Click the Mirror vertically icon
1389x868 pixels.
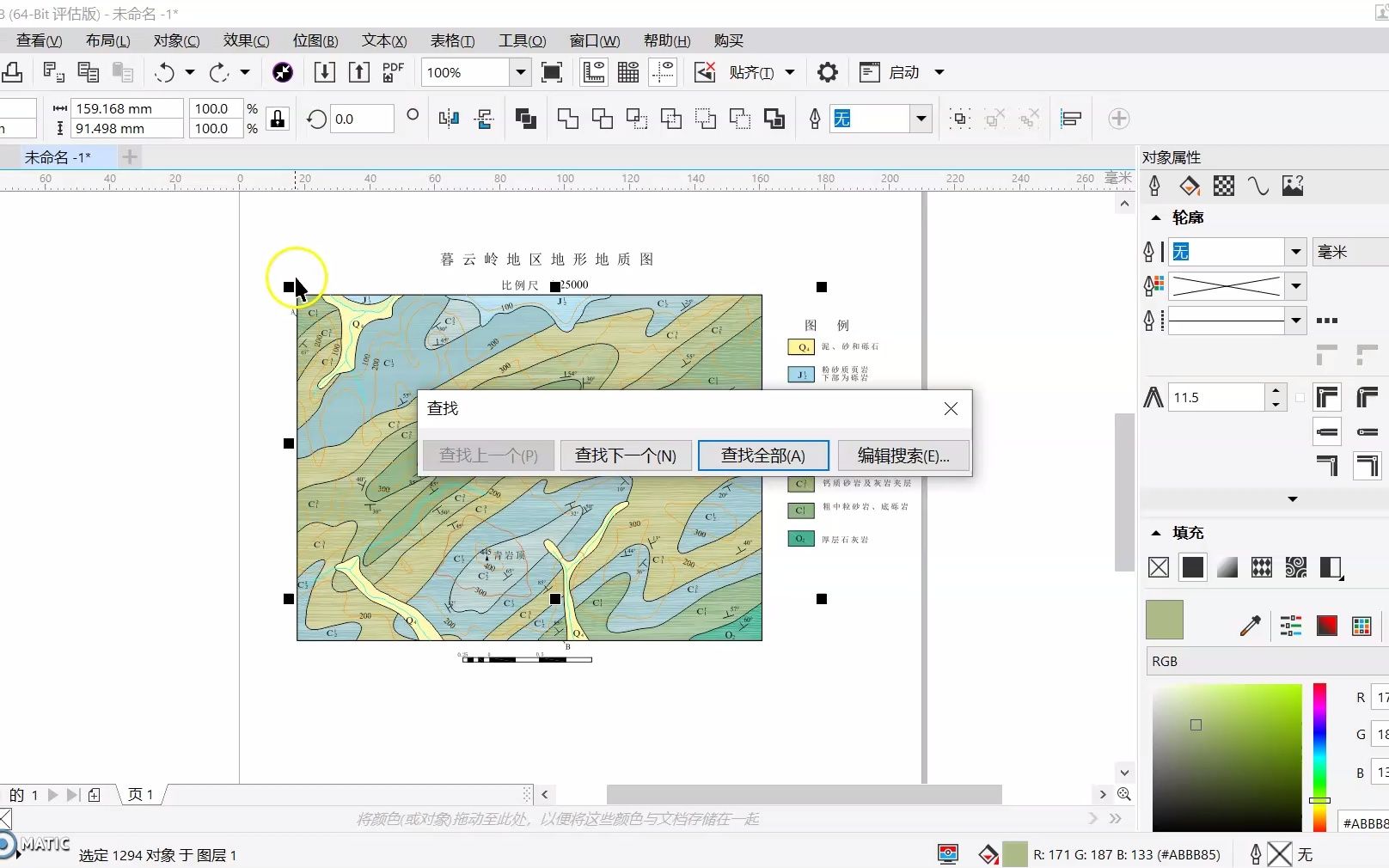tap(484, 119)
